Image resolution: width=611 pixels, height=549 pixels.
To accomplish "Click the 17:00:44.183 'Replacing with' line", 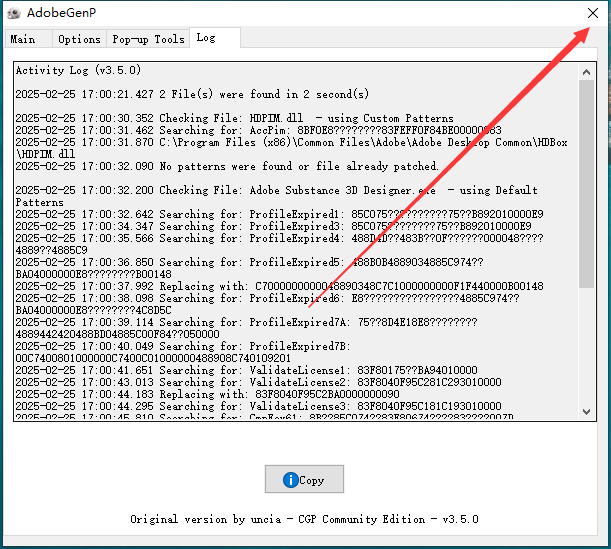I will (x=207, y=394).
